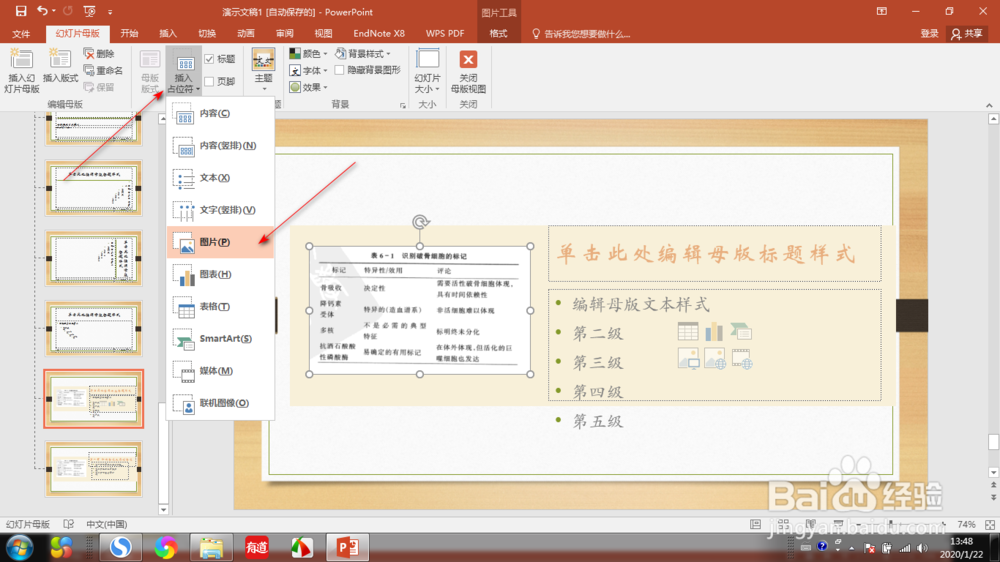
Task: Click Insert Slide Master button
Action: point(22,71)
